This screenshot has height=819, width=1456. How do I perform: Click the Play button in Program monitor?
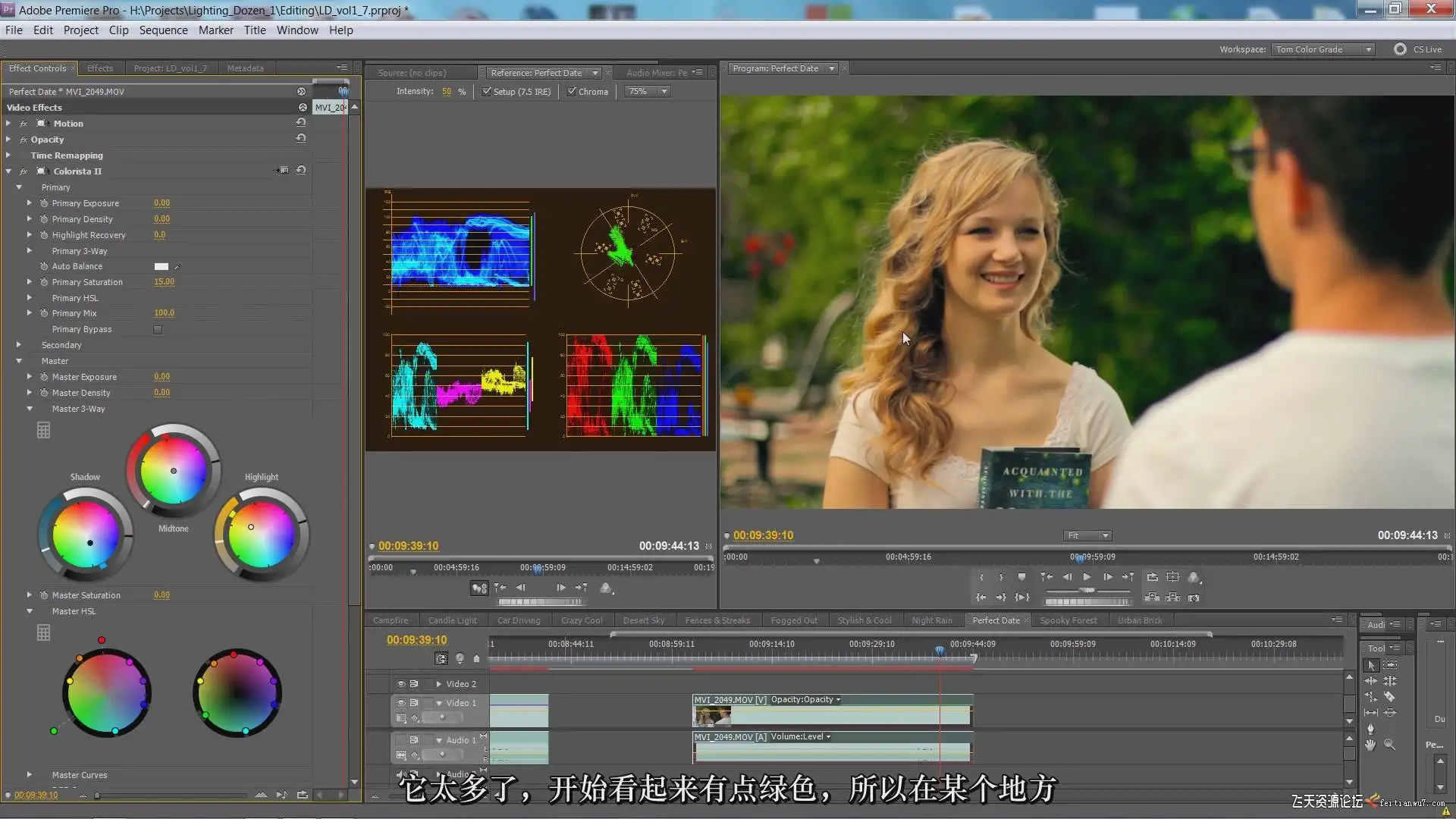[x=1087, y=577]
